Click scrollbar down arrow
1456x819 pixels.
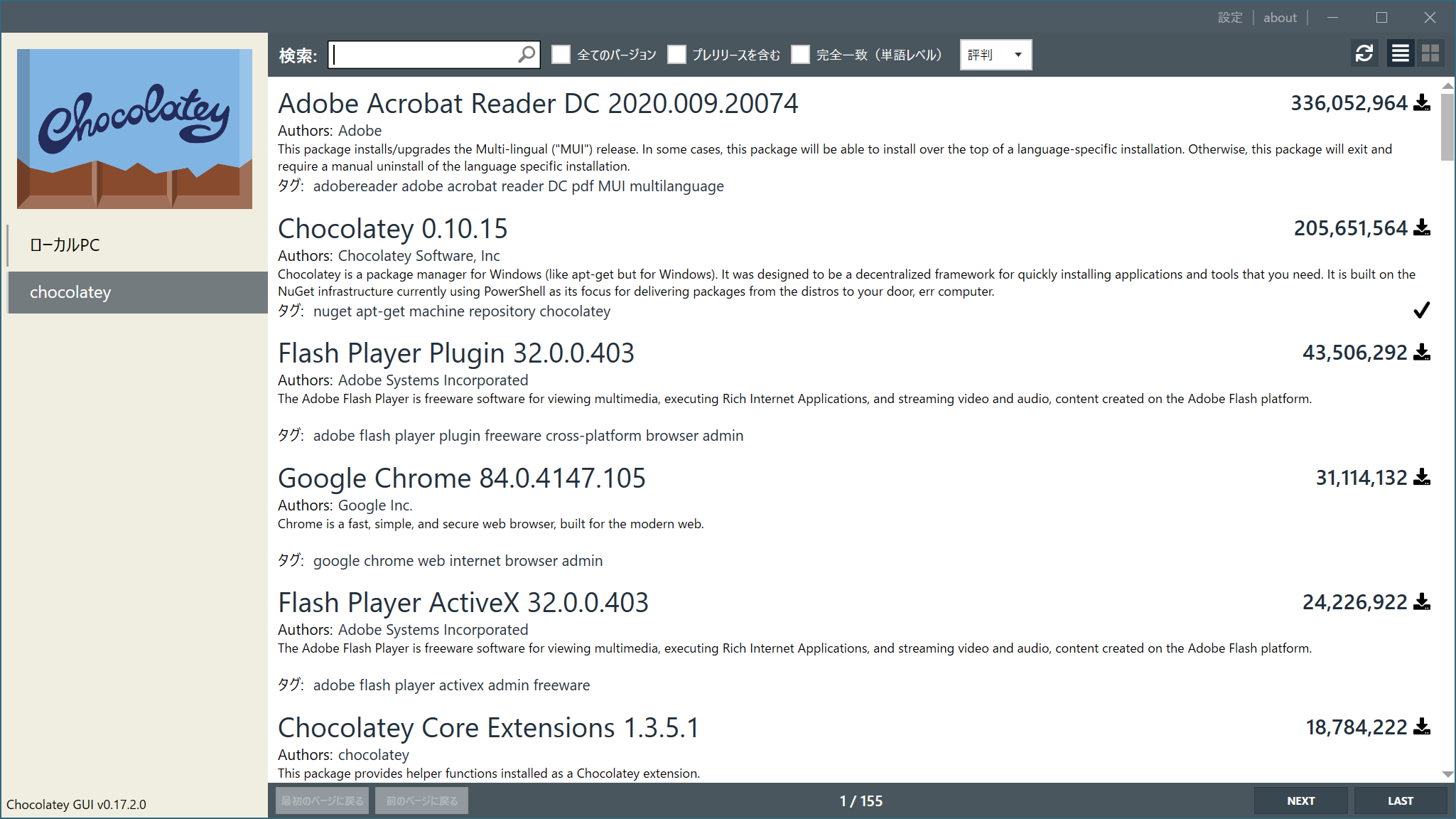1447,774
